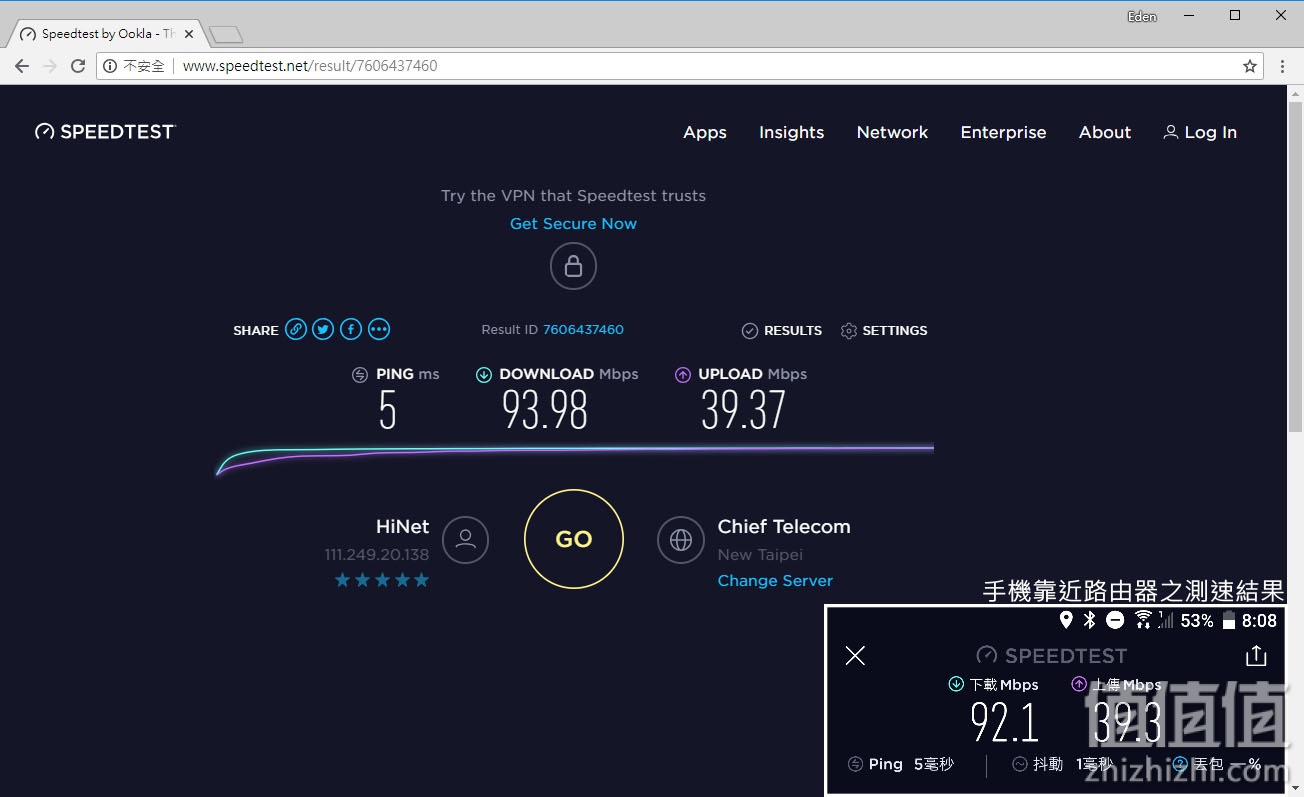The width and height of the screenshot is (1304, 797).
Task: Open the About menu item
Action: (x=1105, y=132)
